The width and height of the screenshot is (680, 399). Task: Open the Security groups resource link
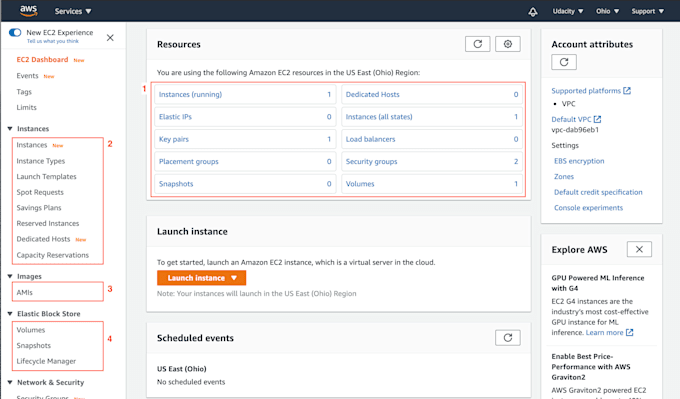pos(372,161)
